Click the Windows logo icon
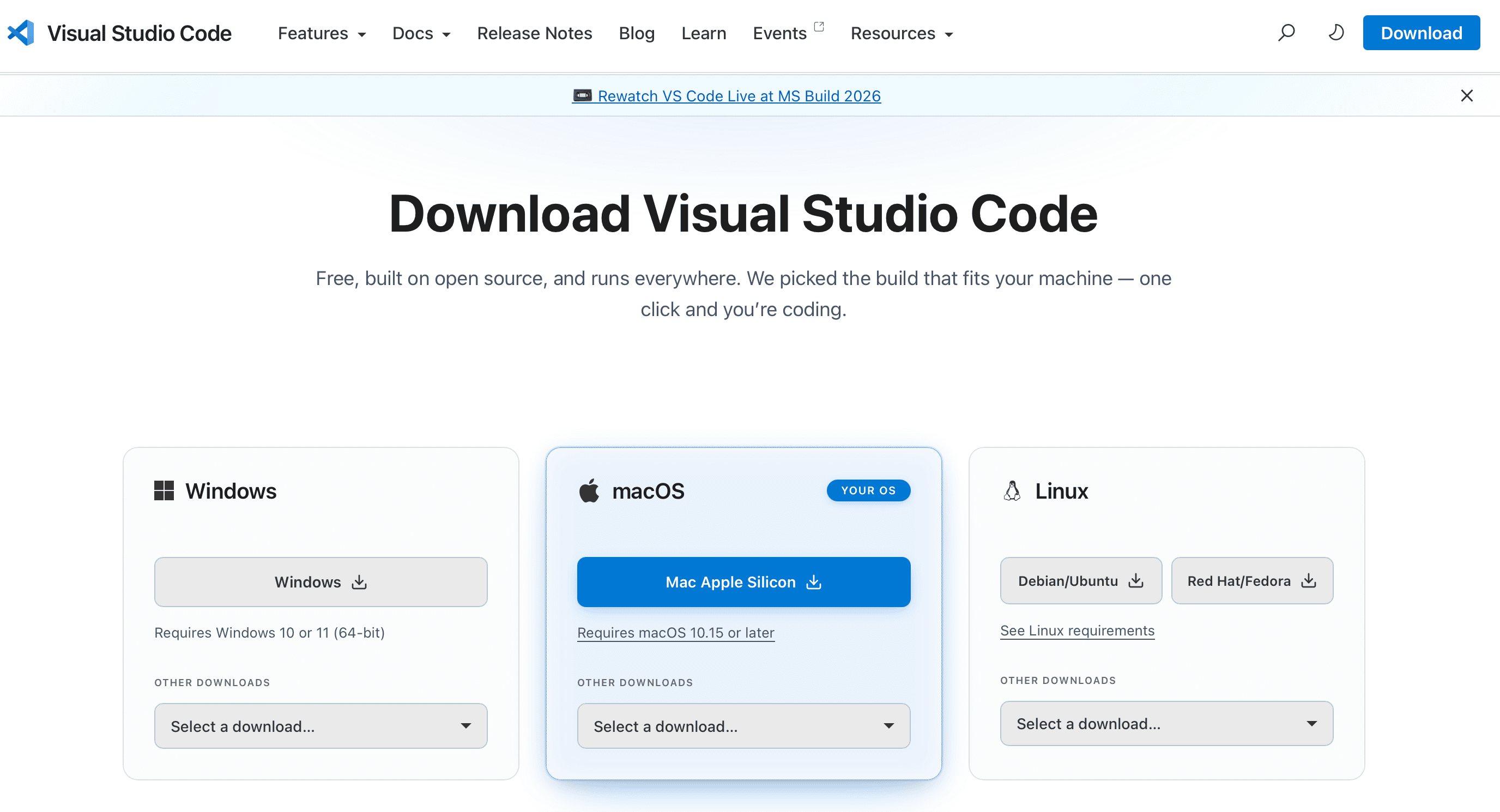The height and width of the screenshot is (812, 1500). 164,490
